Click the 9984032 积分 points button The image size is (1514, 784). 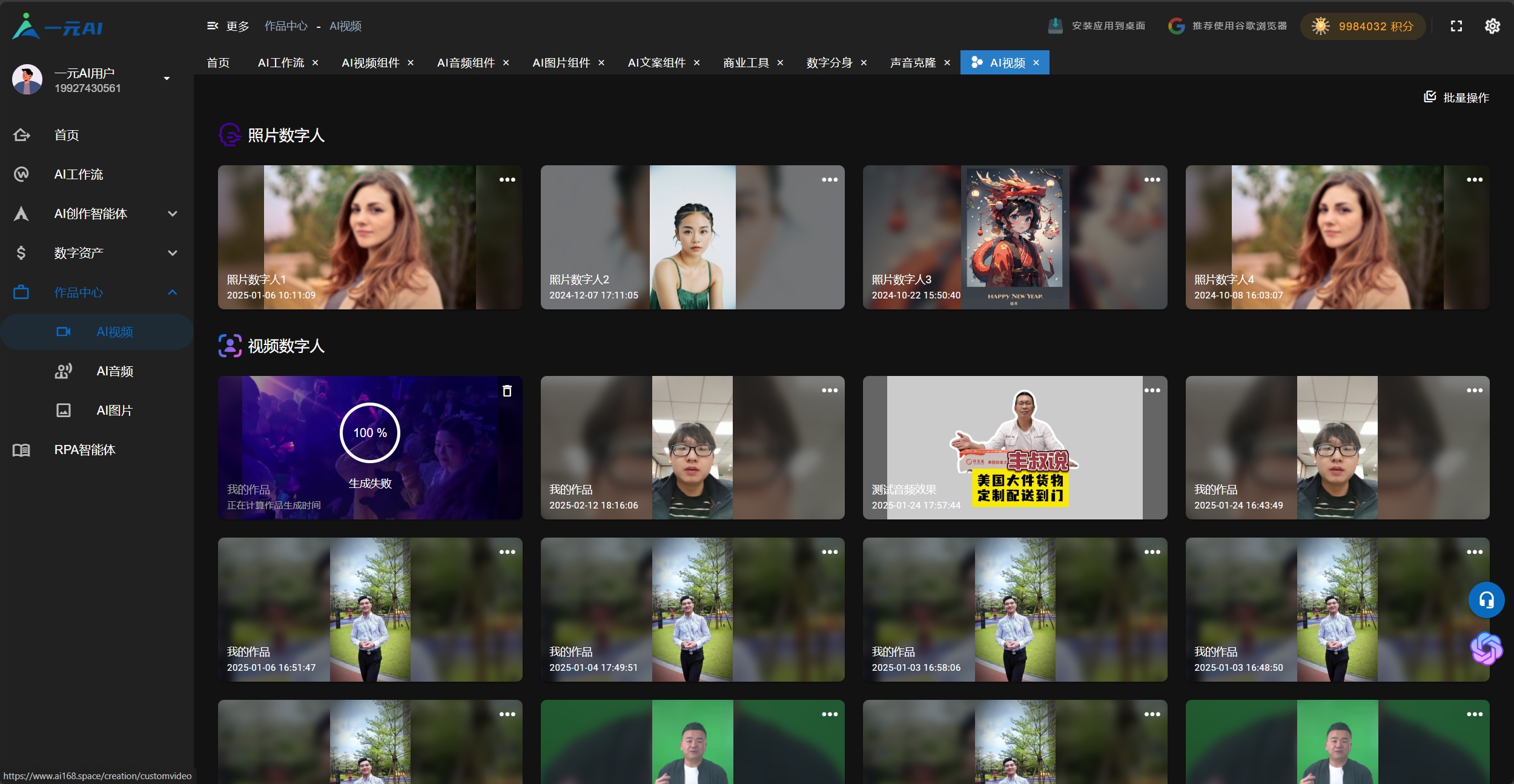(1363, 26)
